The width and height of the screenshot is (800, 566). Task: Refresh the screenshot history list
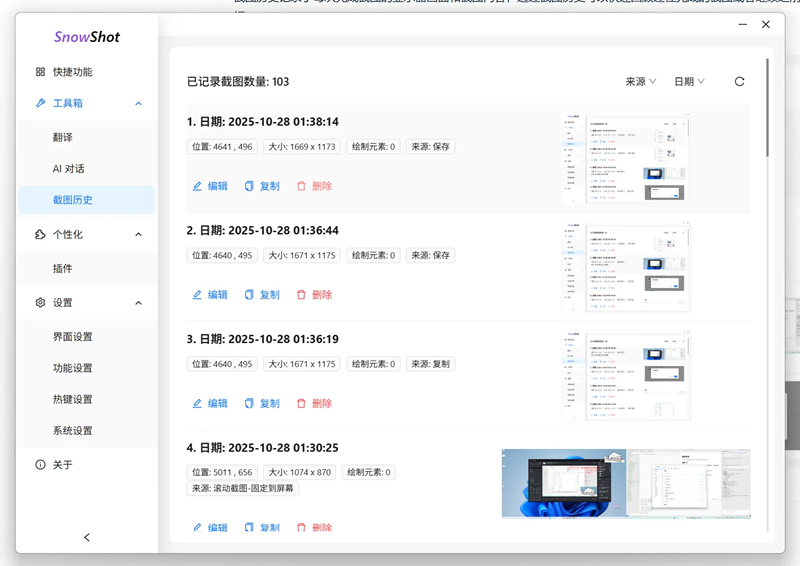(x=739, y=82)
